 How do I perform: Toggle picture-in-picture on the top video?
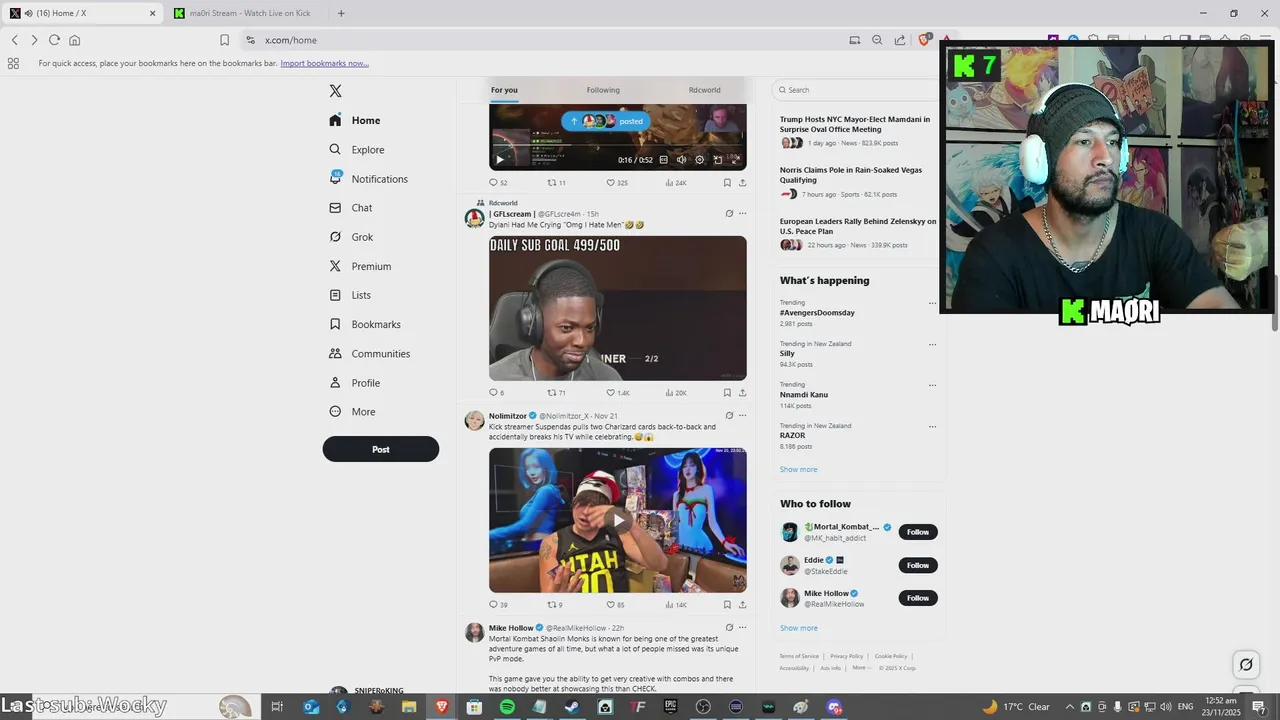coord(717,160)
